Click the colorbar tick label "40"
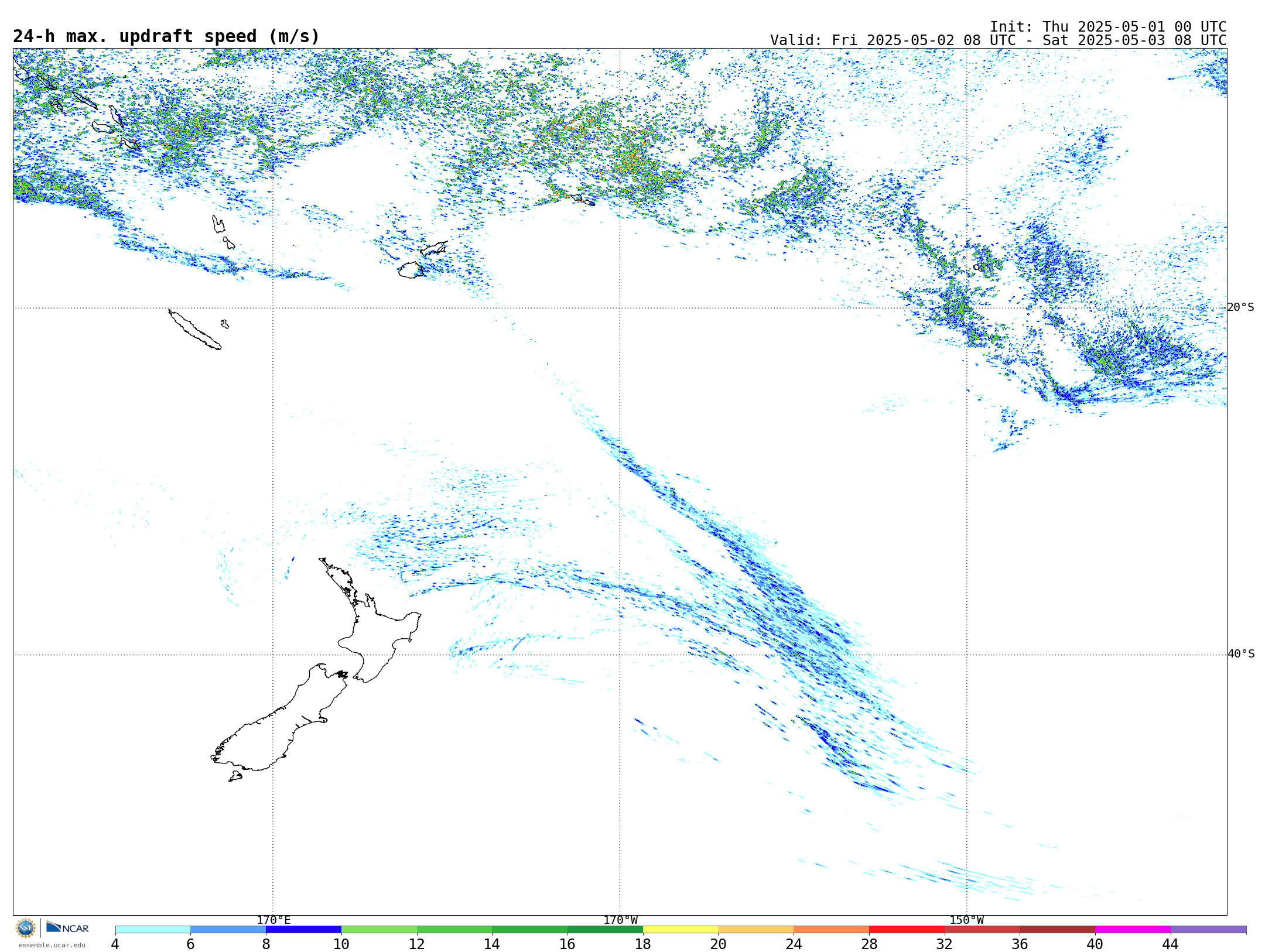Screen dimensions: 1265x952 pyautogui.click(x=1095, y=944)
